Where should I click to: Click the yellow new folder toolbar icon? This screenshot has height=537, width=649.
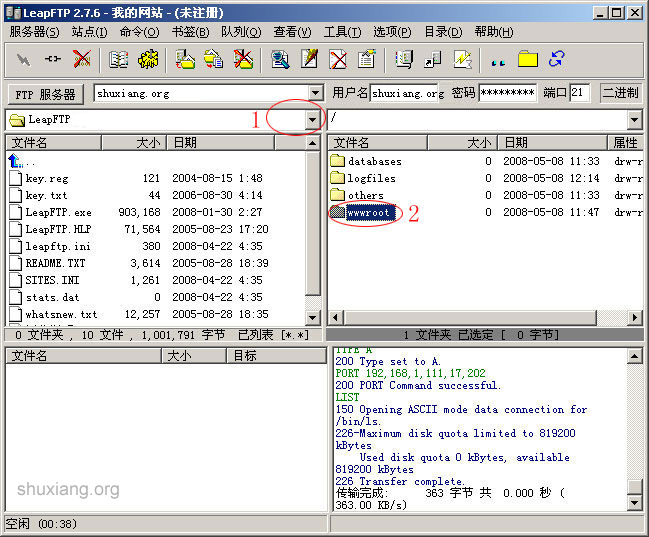coord(528,60)
